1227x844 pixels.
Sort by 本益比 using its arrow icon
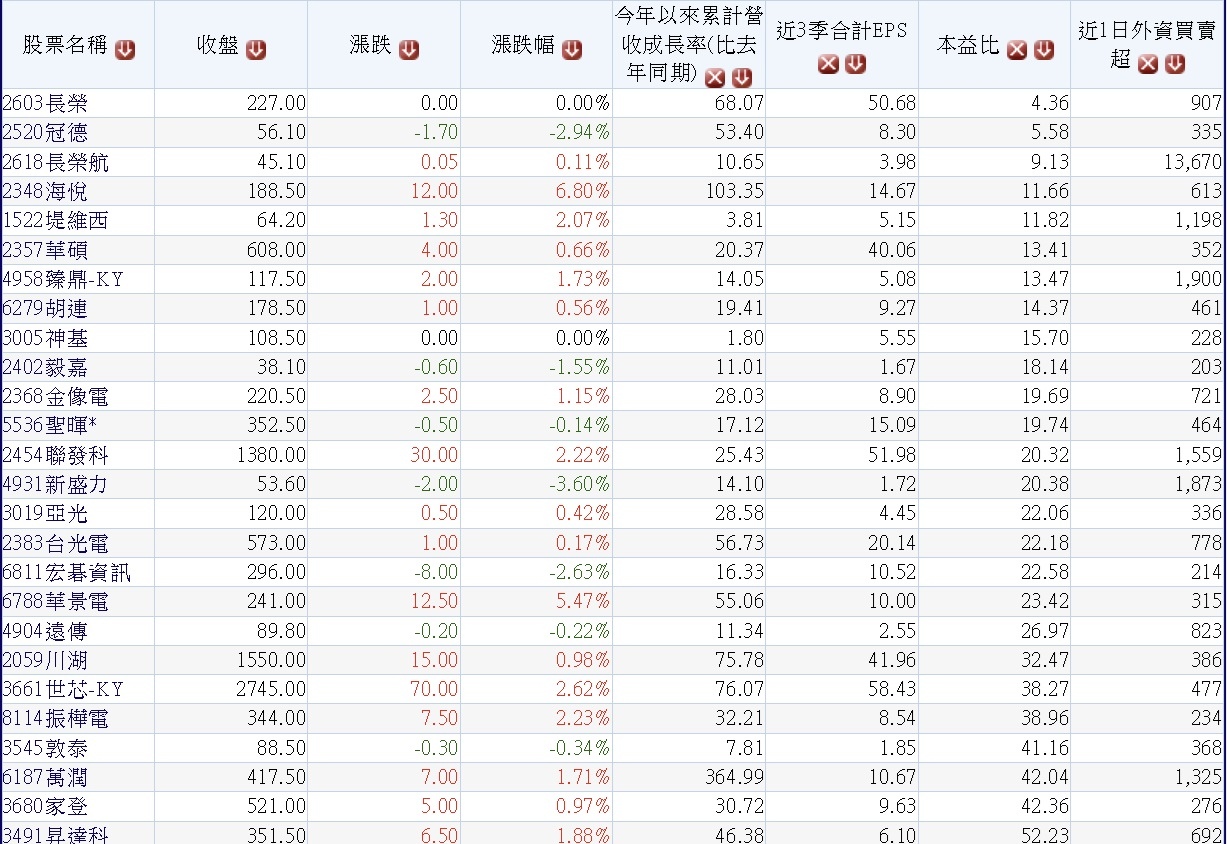(1044, 50)
